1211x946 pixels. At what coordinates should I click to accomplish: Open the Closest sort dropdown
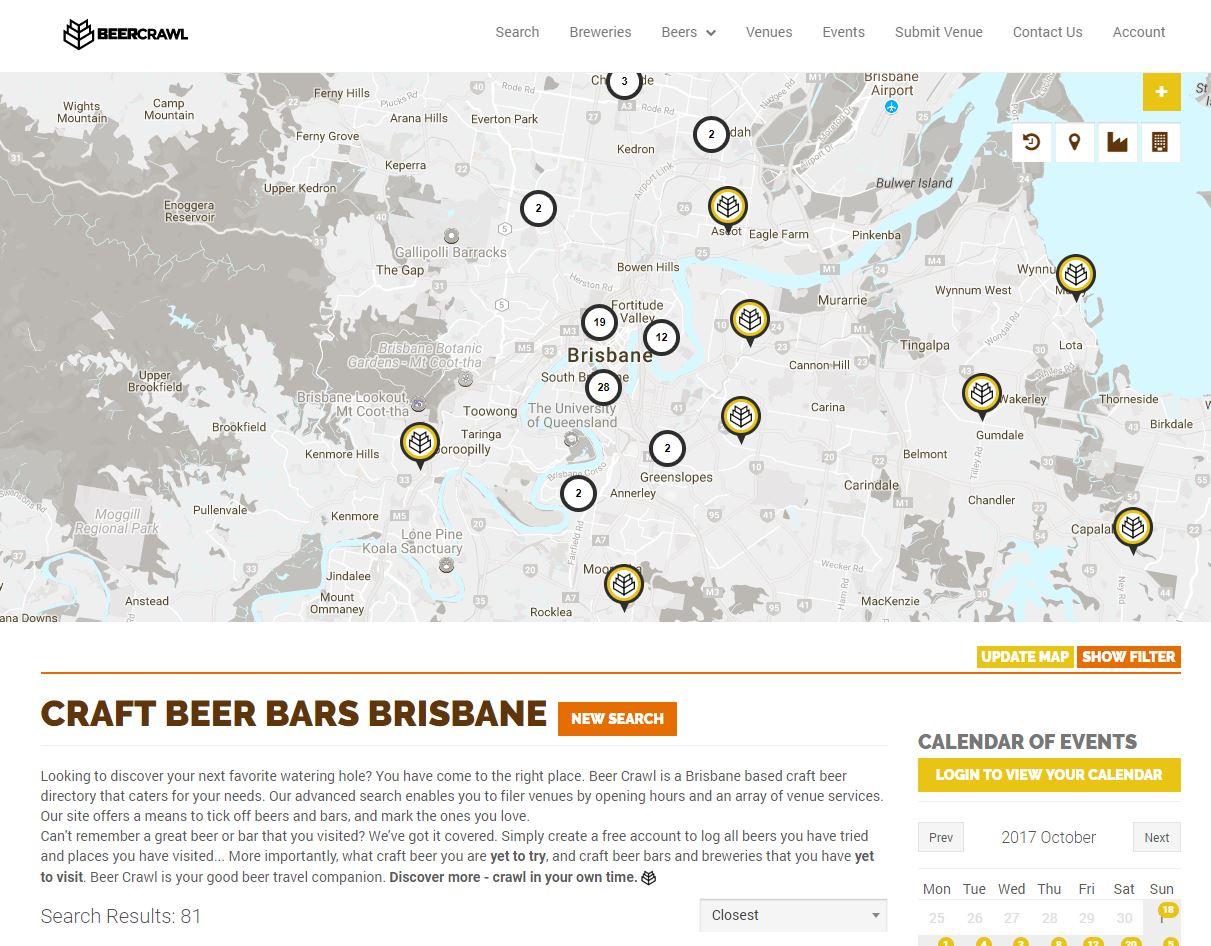point(793,915)
